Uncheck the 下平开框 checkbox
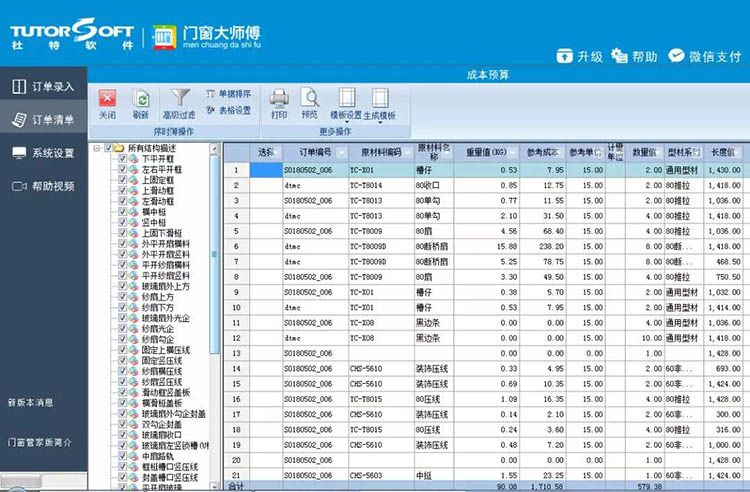 123,159
